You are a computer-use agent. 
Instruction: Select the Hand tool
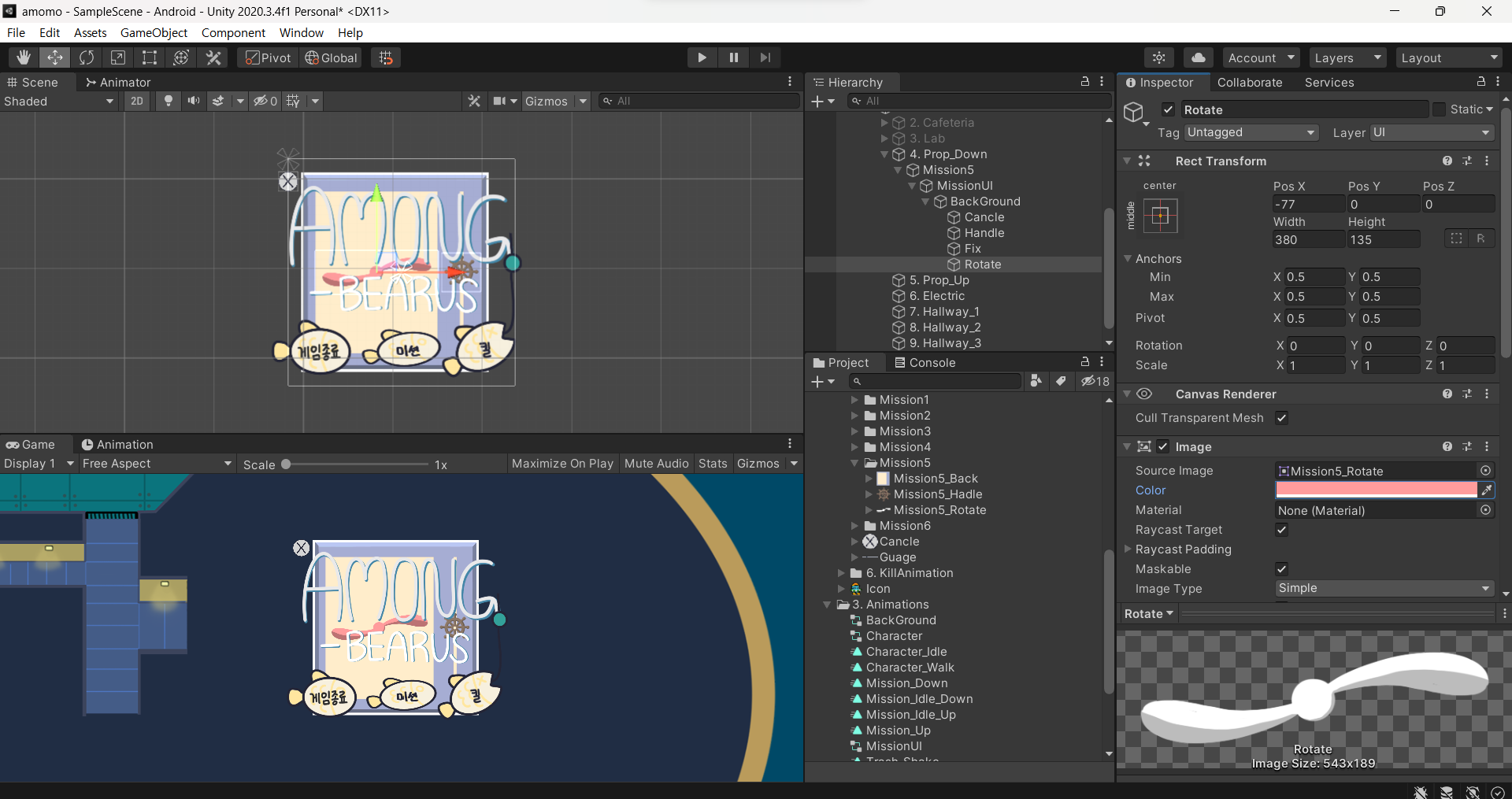pos(24,57)
